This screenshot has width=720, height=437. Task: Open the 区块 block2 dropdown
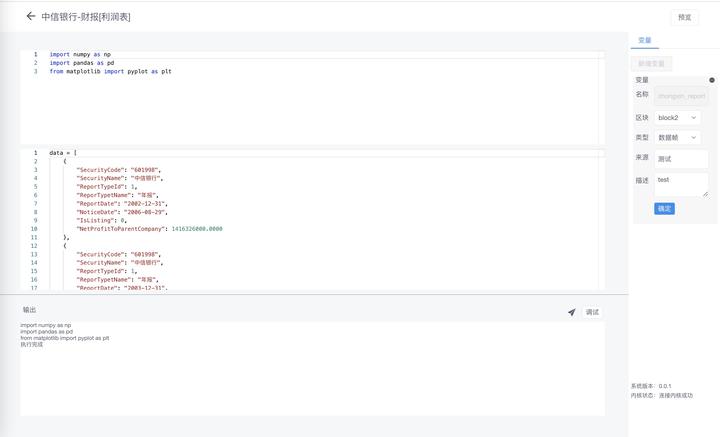679,118
